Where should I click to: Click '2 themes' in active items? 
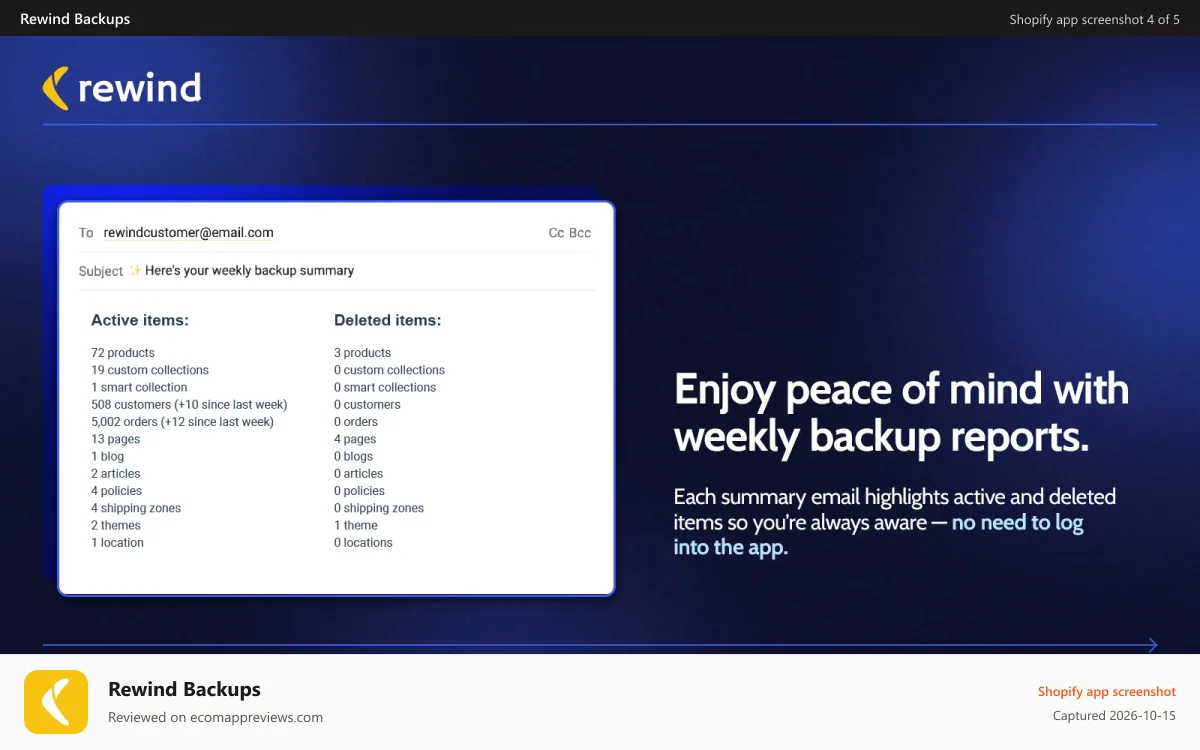pyautogui.click(x=116, y=525)
